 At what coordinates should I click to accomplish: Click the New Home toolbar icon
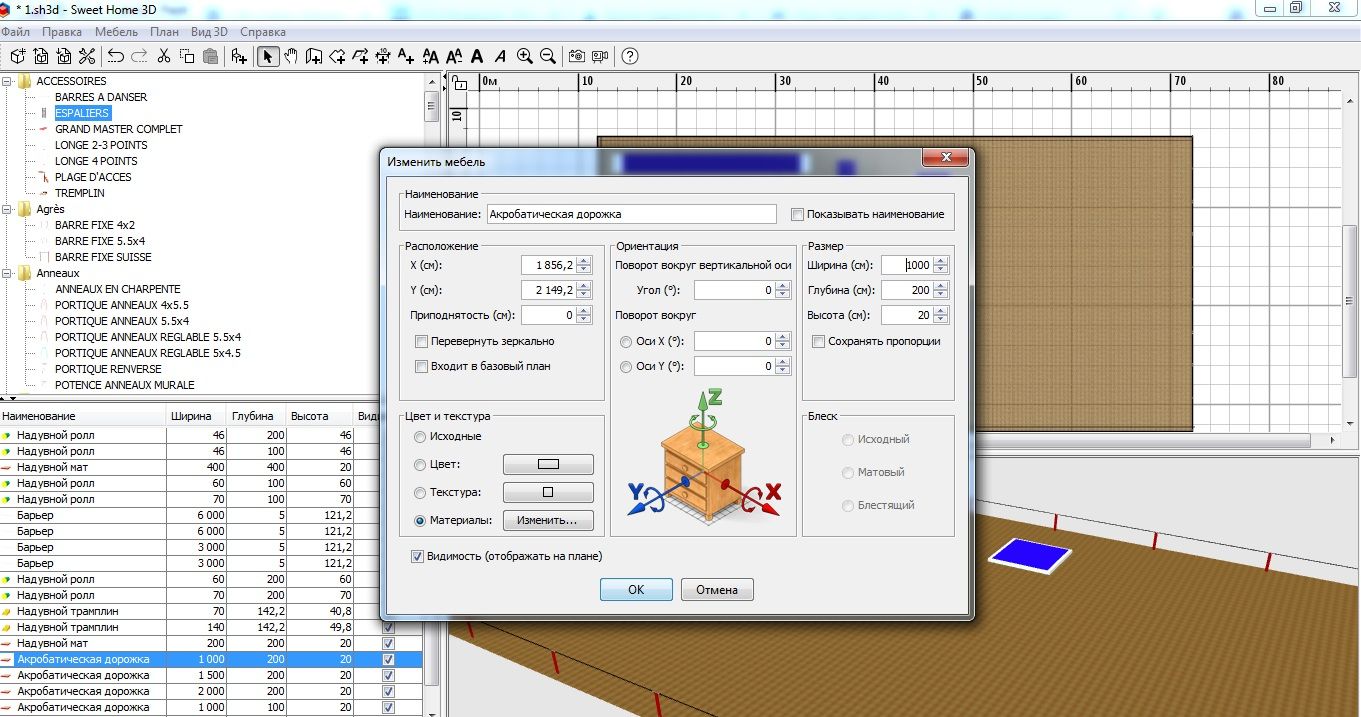(x=18, y=56)
